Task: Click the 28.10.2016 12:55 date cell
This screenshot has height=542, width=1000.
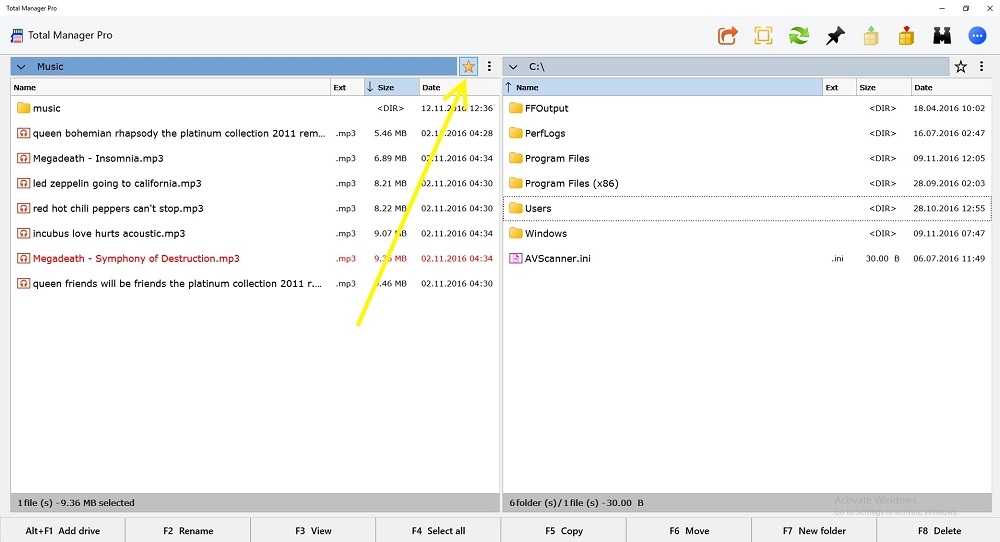Action: (x=949, y=208)
